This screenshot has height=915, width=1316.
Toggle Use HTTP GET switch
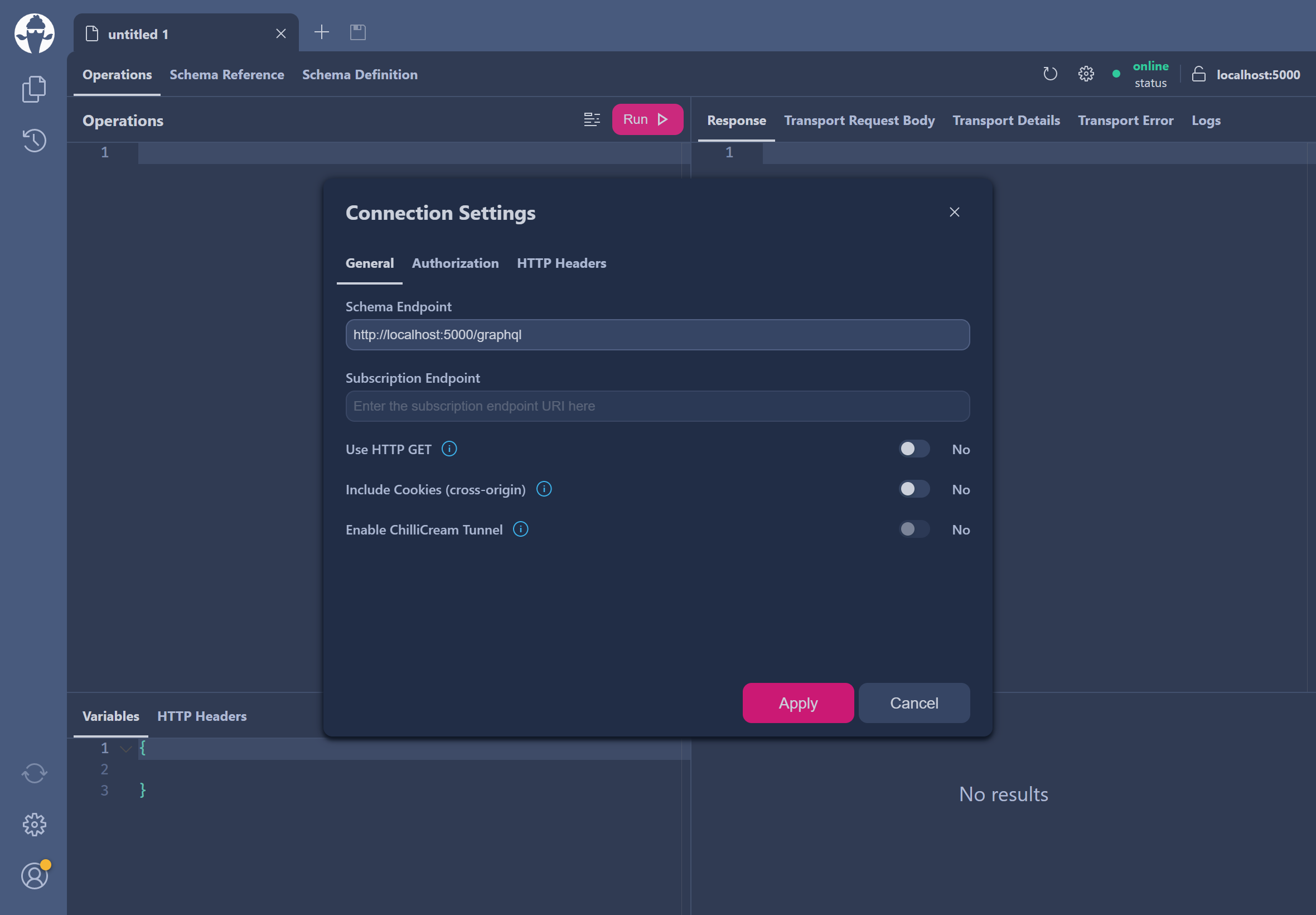[913, 449]
